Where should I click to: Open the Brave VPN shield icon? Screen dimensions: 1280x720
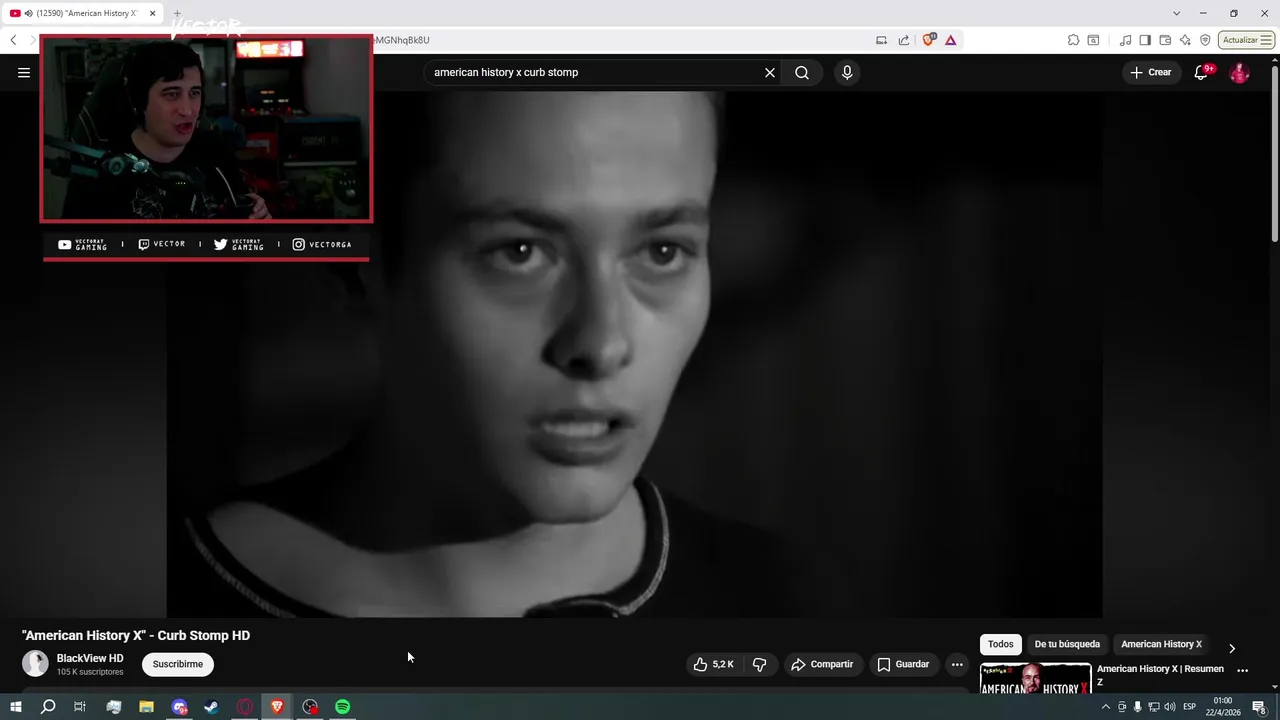1205,40
